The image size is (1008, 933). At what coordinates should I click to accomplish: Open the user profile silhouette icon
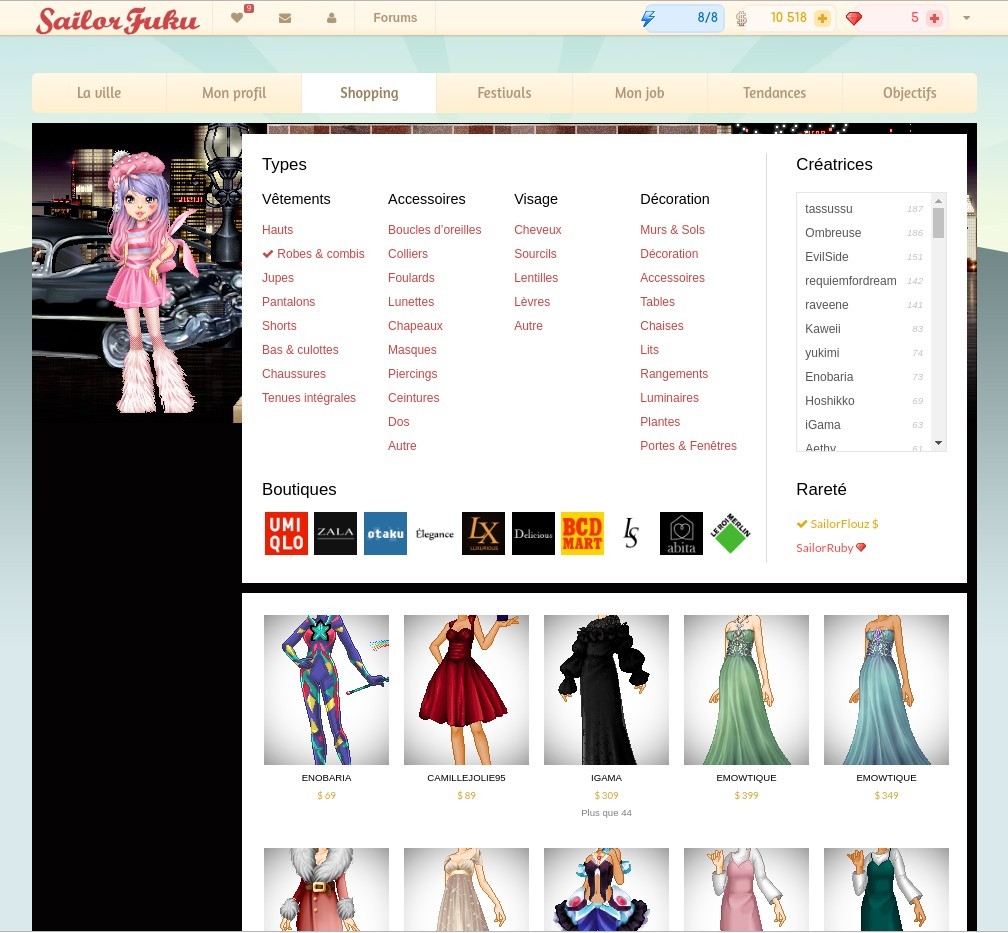tap(332, 18)
